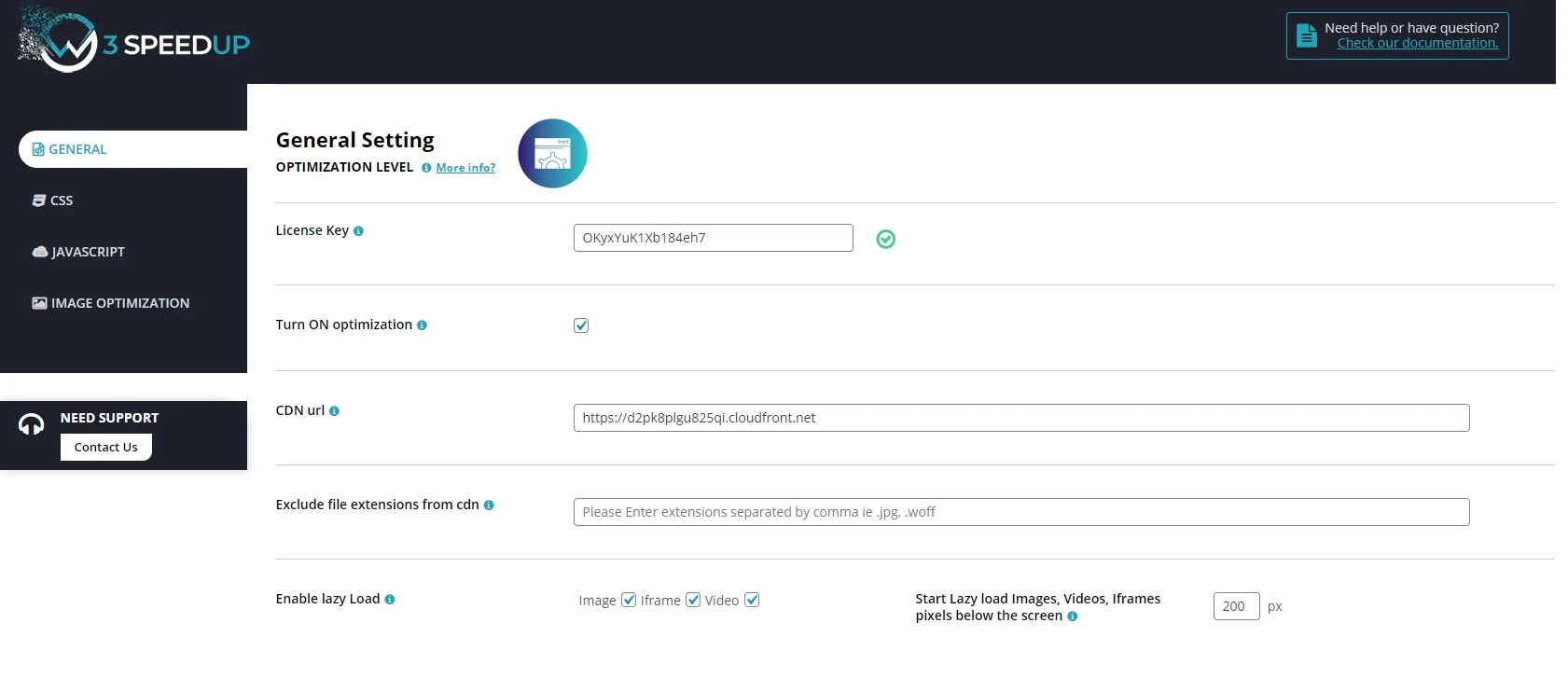Click the green license verified checkmark icon

(x=885, y=240)
